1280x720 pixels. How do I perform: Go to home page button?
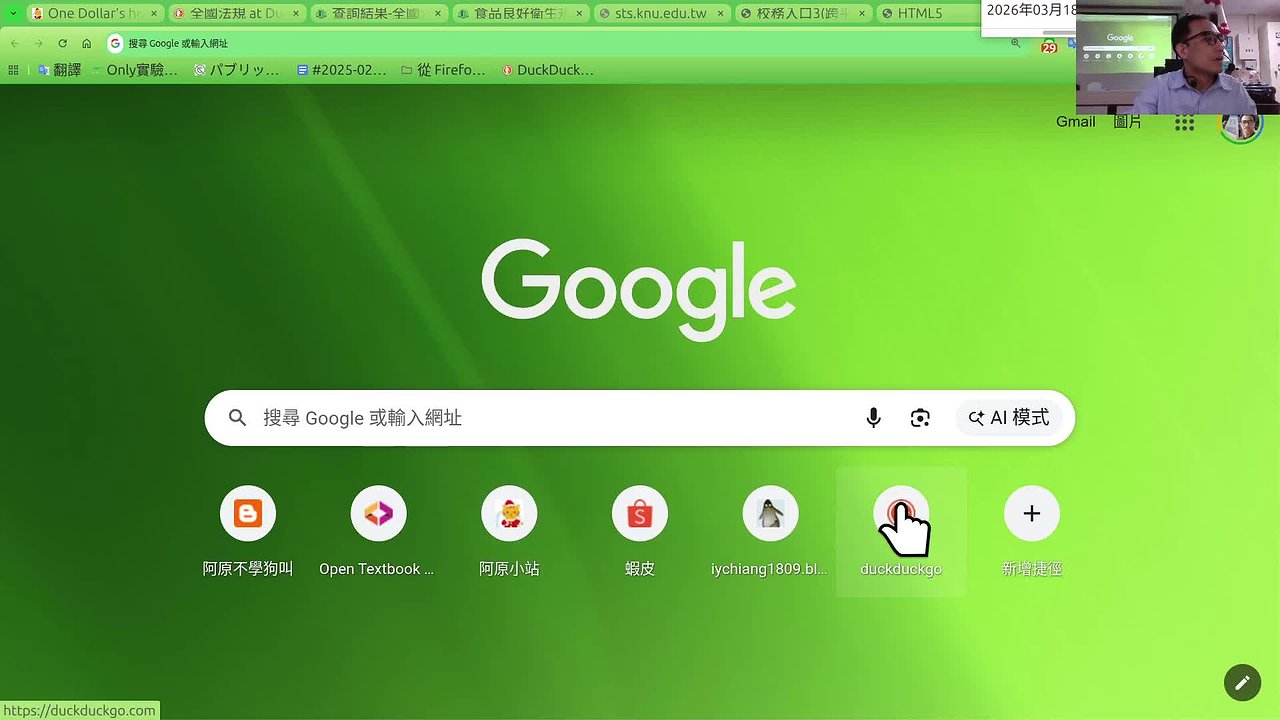(87, 44)
